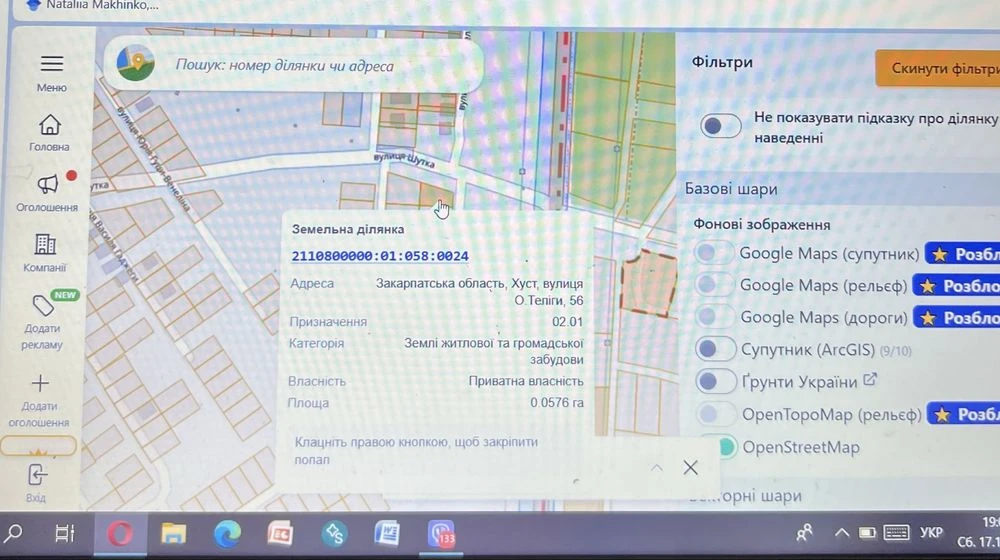Viewport: 1000px width, 560px height.
Task: Select the dashed red highlighted parcel on map
Action: 649,283
